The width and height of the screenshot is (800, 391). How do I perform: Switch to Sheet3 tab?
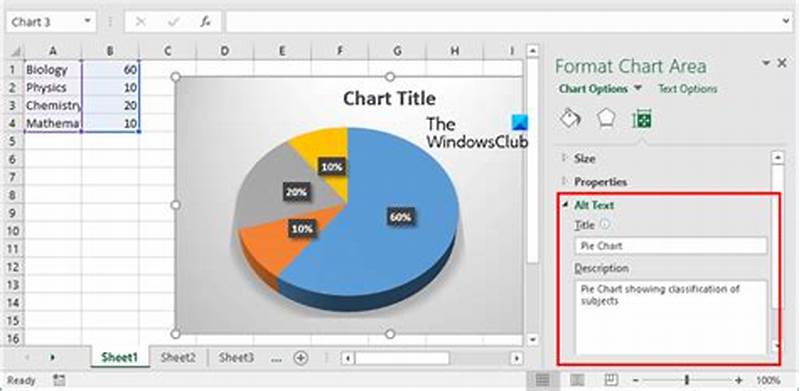coord(236,358)
